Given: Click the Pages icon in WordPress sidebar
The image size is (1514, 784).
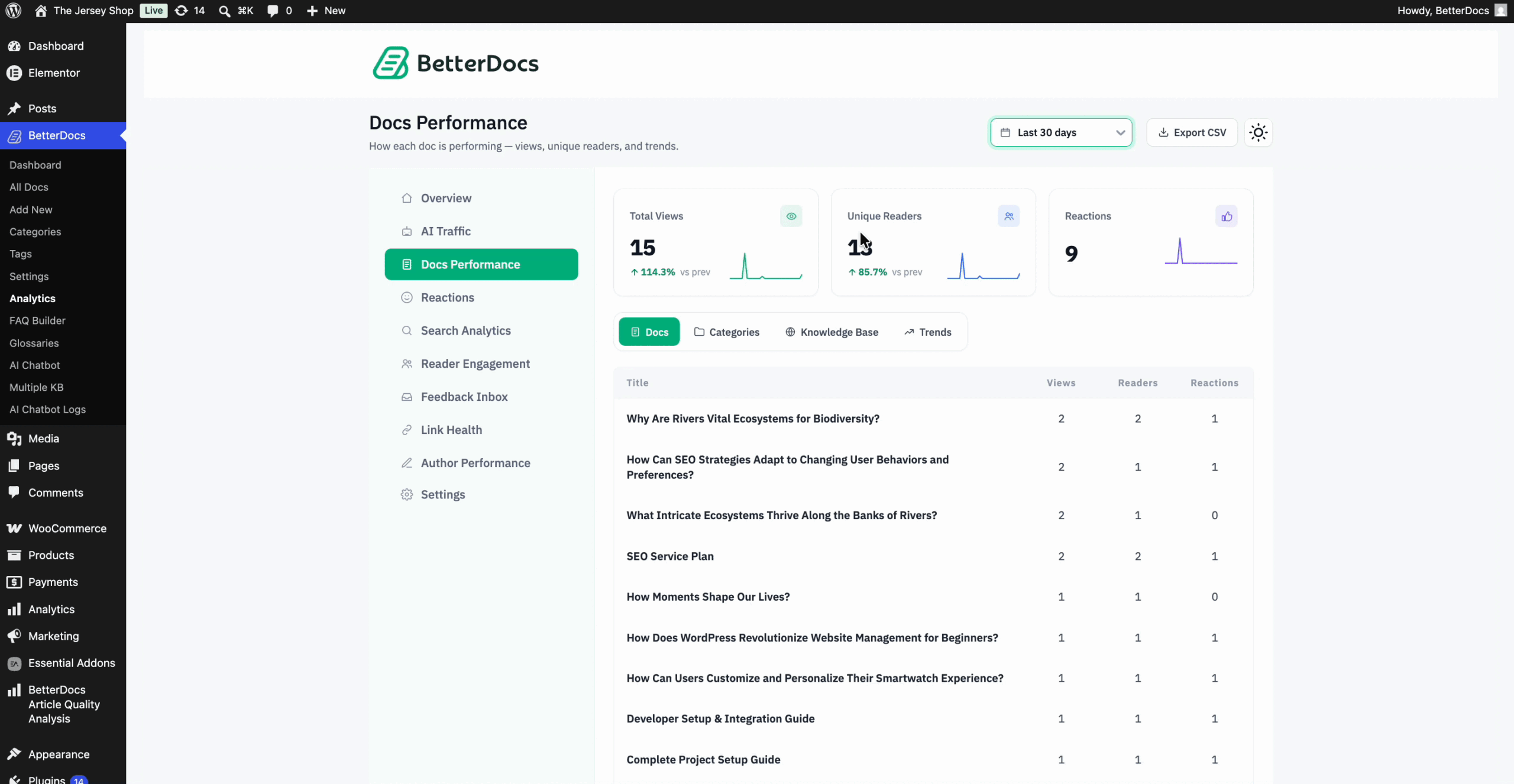Looking at the screenshot, I should tap(14, 465).
